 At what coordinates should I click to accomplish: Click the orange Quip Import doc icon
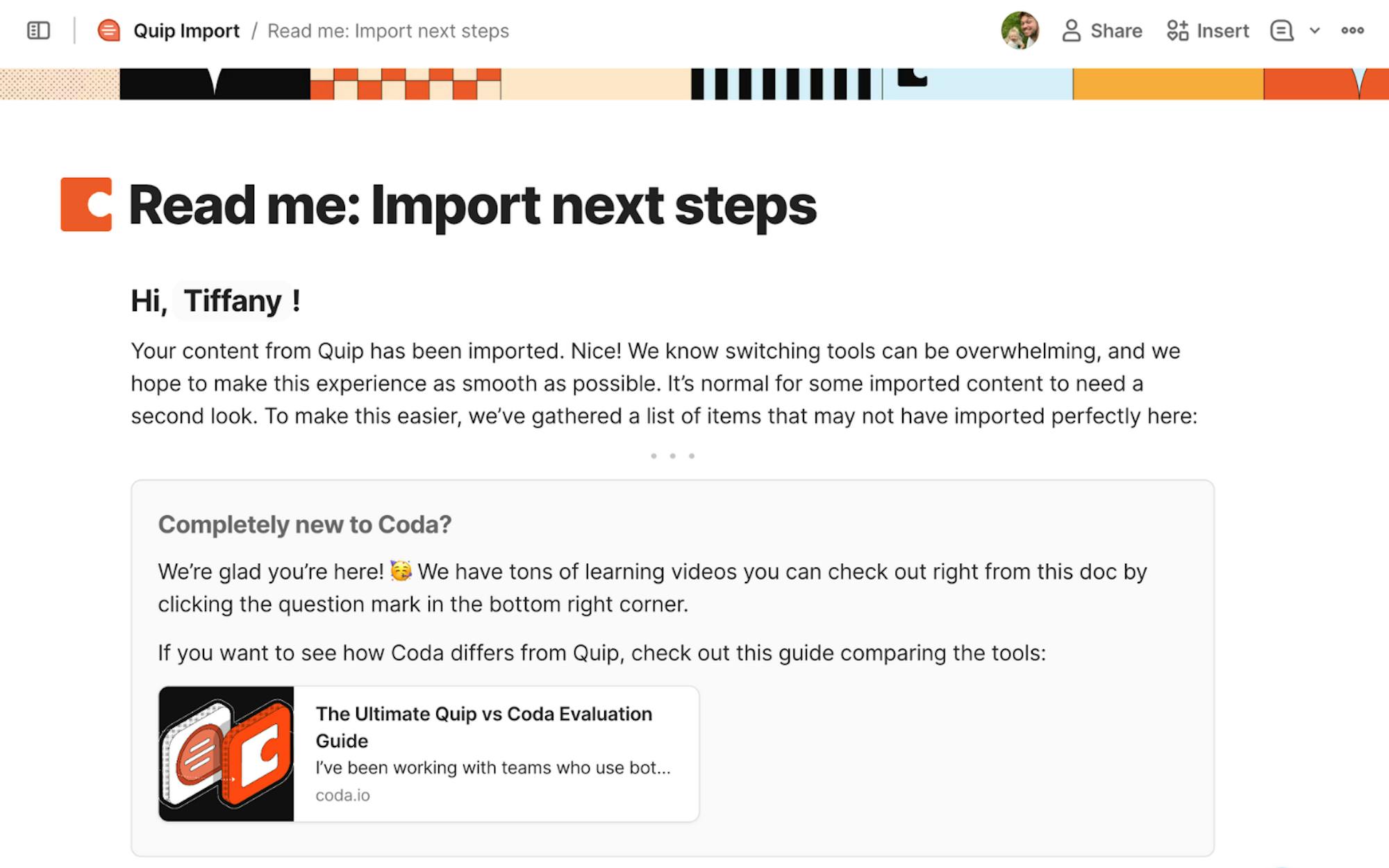(x=108, y=31)
